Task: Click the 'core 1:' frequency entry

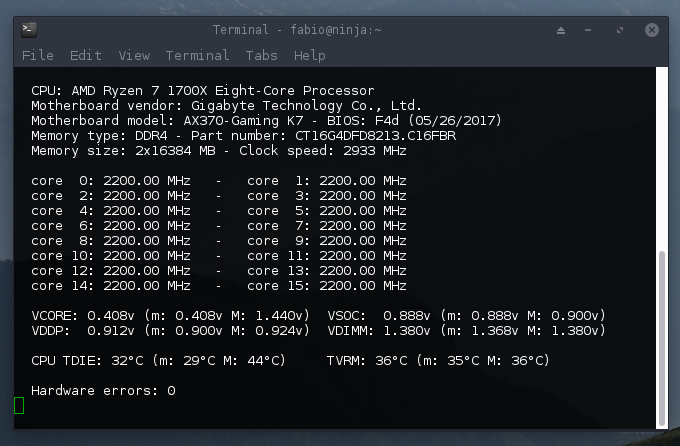Action: point(327,180)
